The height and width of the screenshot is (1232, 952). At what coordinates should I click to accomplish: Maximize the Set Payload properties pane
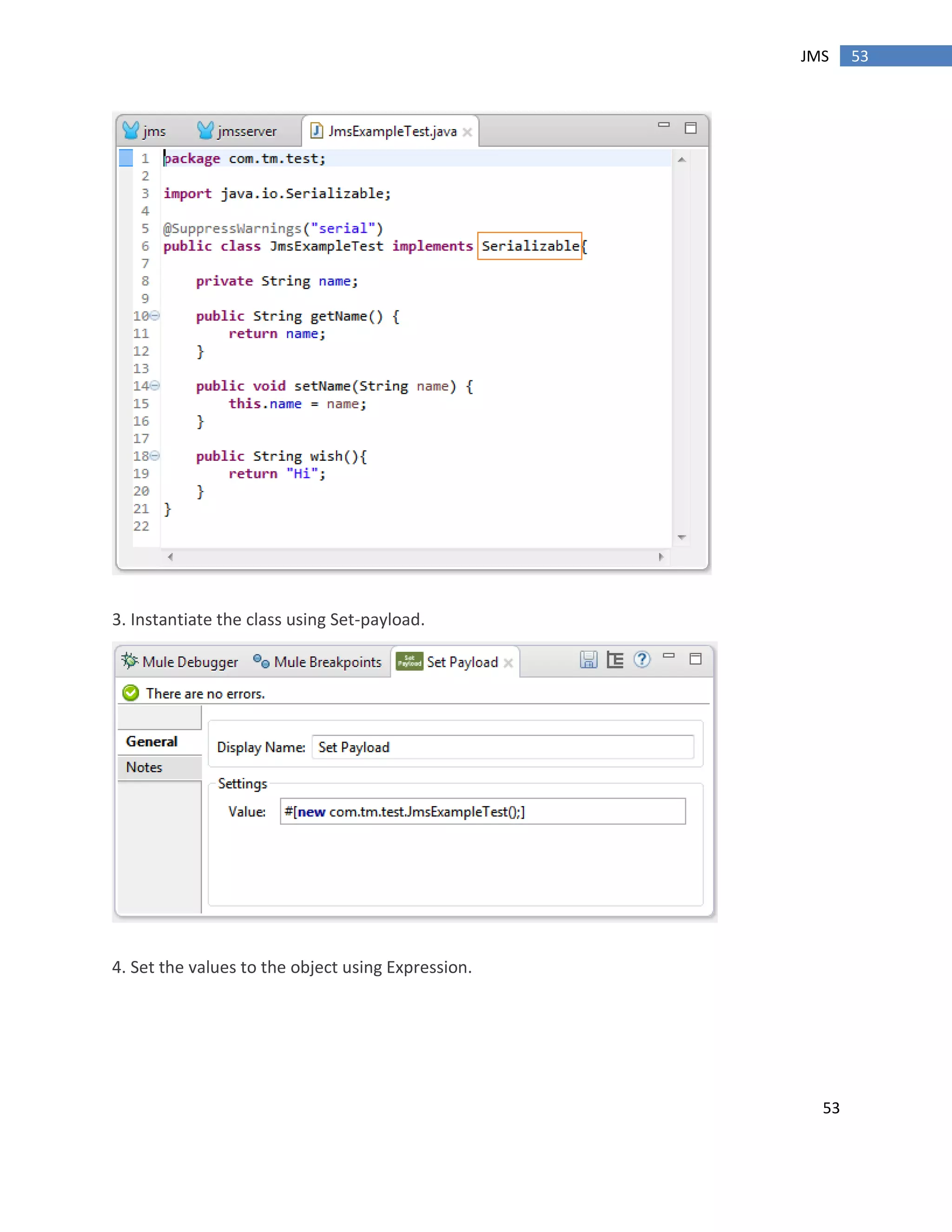(x=695, y=659)
